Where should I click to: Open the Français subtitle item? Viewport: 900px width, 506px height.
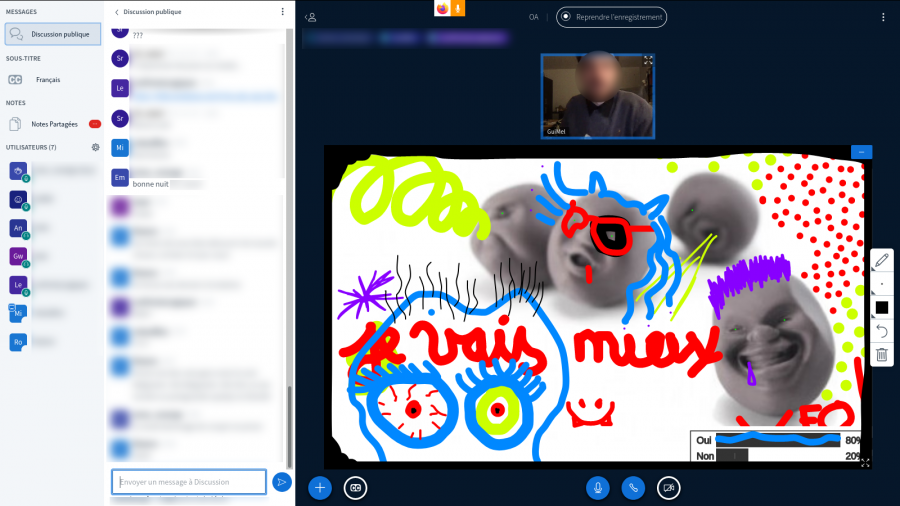tap(48, 79)
